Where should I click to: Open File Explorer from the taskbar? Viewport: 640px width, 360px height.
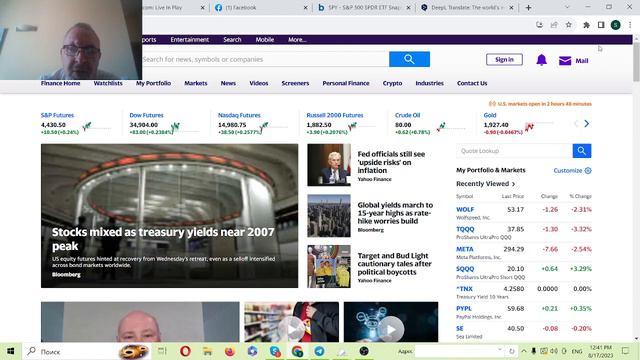click(x=207, y=351)
